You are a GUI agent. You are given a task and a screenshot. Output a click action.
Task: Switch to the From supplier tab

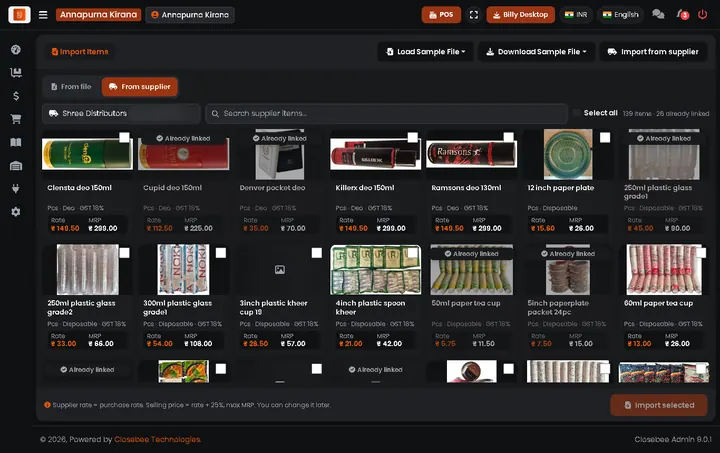[140, 87]
